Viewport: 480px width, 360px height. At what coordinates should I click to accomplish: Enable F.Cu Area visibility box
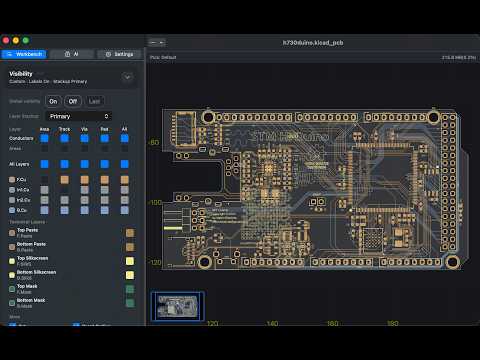(x=44, y=180)
